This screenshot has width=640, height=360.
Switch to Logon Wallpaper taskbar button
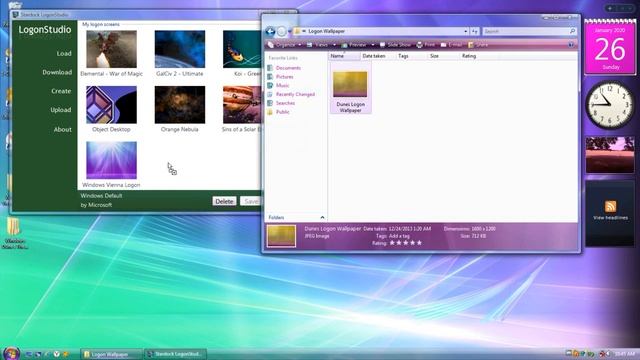[111, 354]
